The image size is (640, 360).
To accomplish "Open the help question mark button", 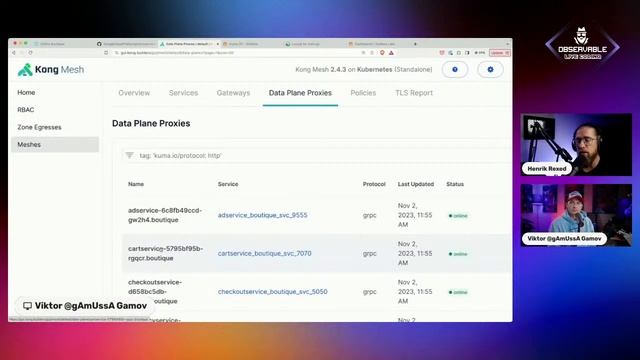I will pyautogui.click(x=455, y=69).
